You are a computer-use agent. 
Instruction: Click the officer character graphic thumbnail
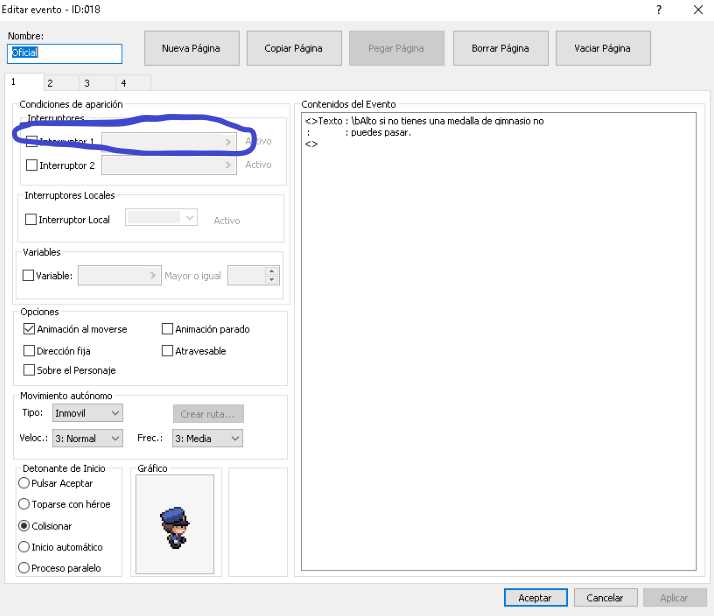coord(174,524)
